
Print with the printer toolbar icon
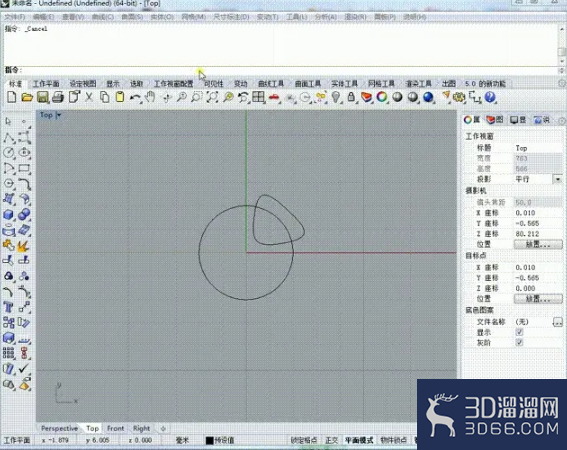pos(58,97)
